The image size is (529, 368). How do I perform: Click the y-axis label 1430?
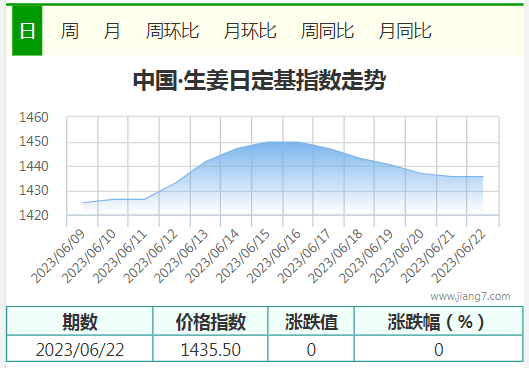pyautogui.click(x=34, y=191)
